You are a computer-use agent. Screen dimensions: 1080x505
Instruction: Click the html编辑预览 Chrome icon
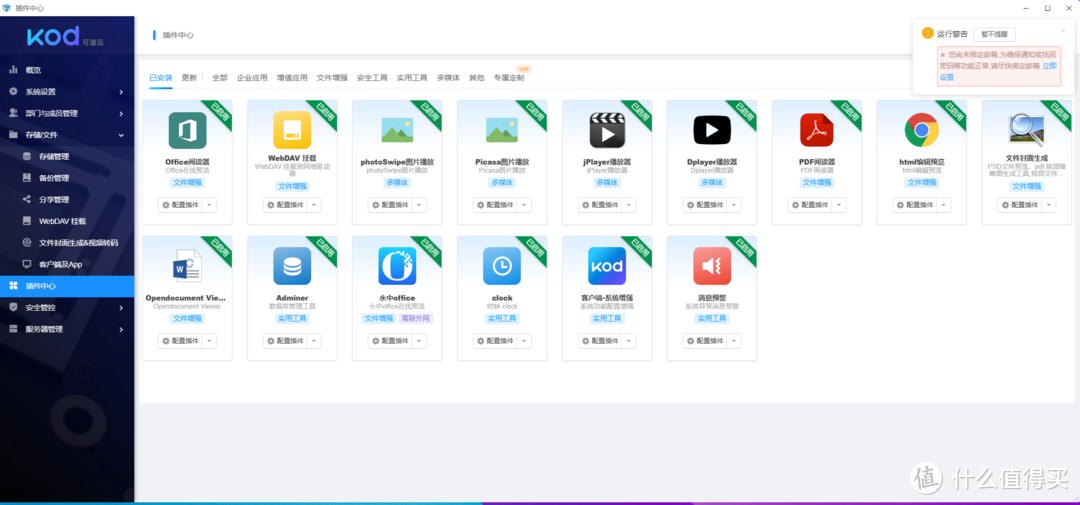[x=922, y=130]
